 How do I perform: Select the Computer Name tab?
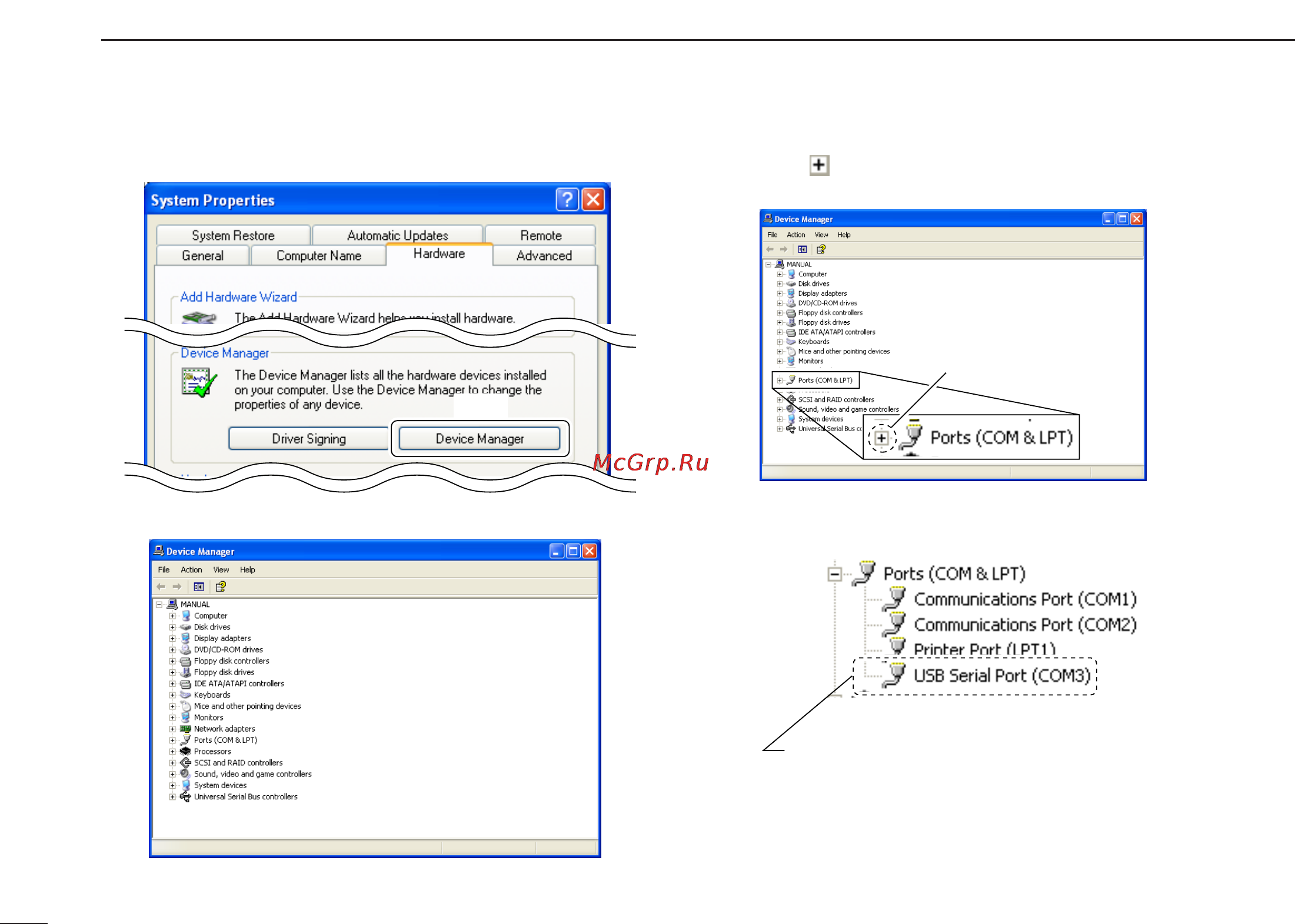click(319, 256)
